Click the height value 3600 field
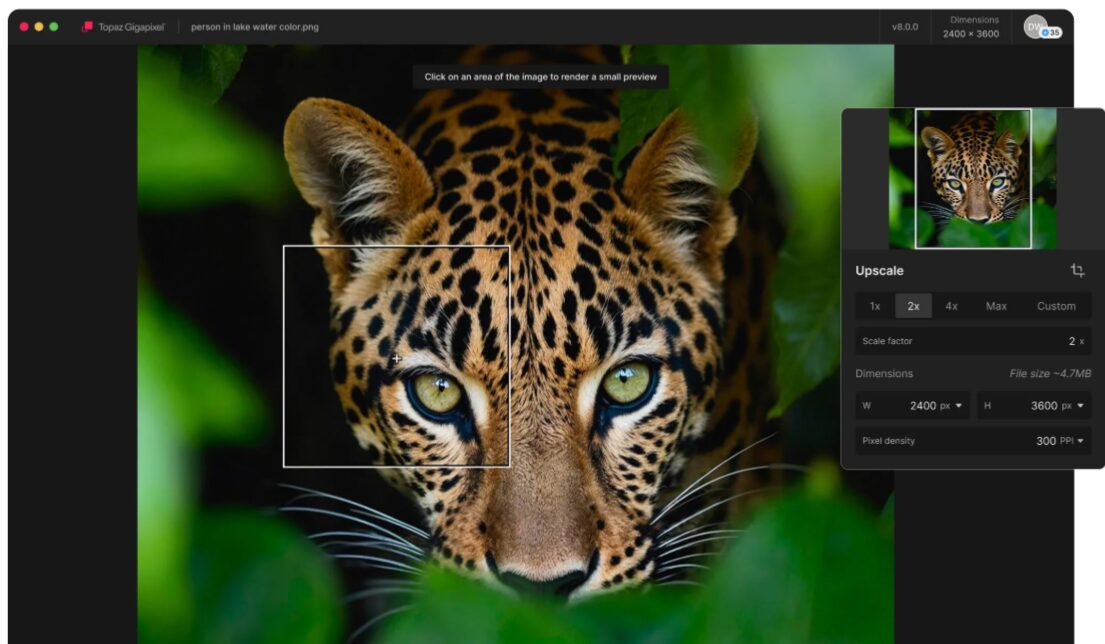This screenshot has height=644, width=1105. (x=1043, y=406)
